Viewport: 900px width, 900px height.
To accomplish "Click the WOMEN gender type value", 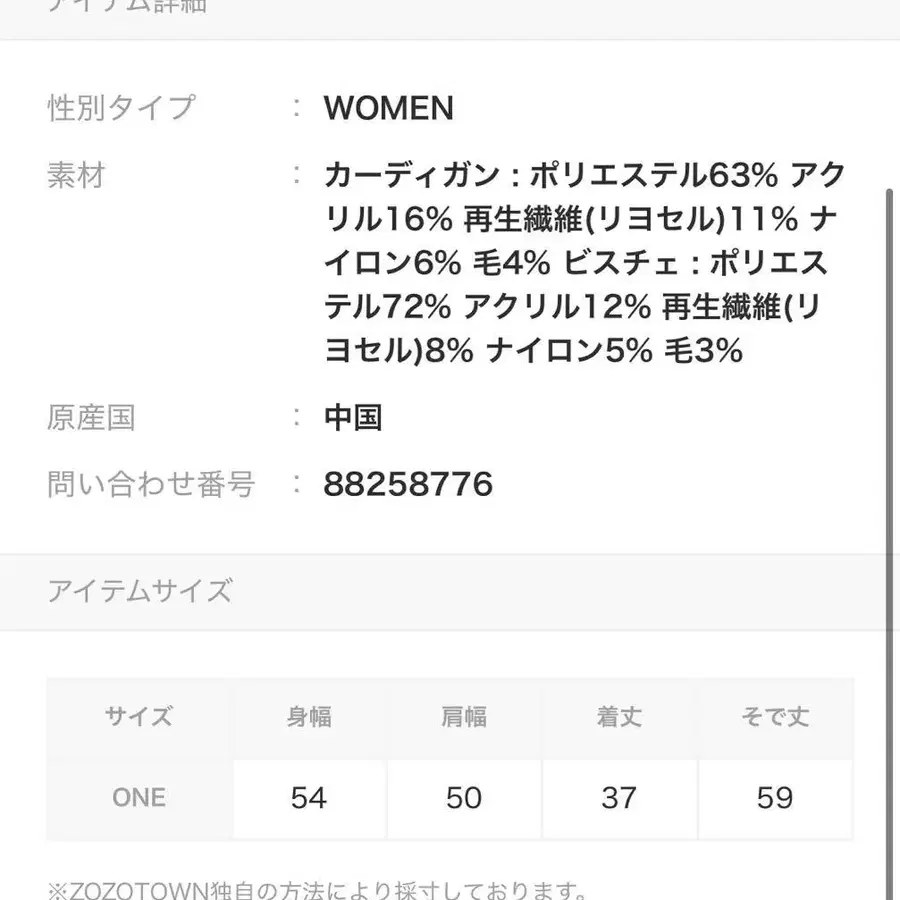I will [x=388, y=108].
